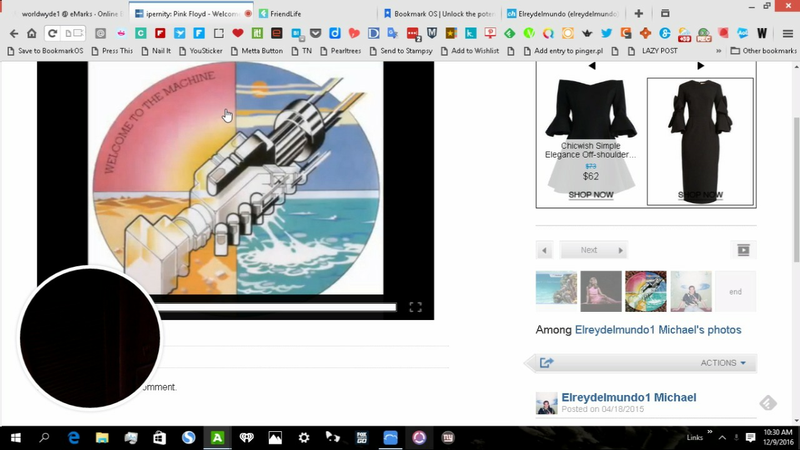Switch to the FriendLife tab
Image resolution: width=800 pixels, height=450 pixels.
[290, 14]
